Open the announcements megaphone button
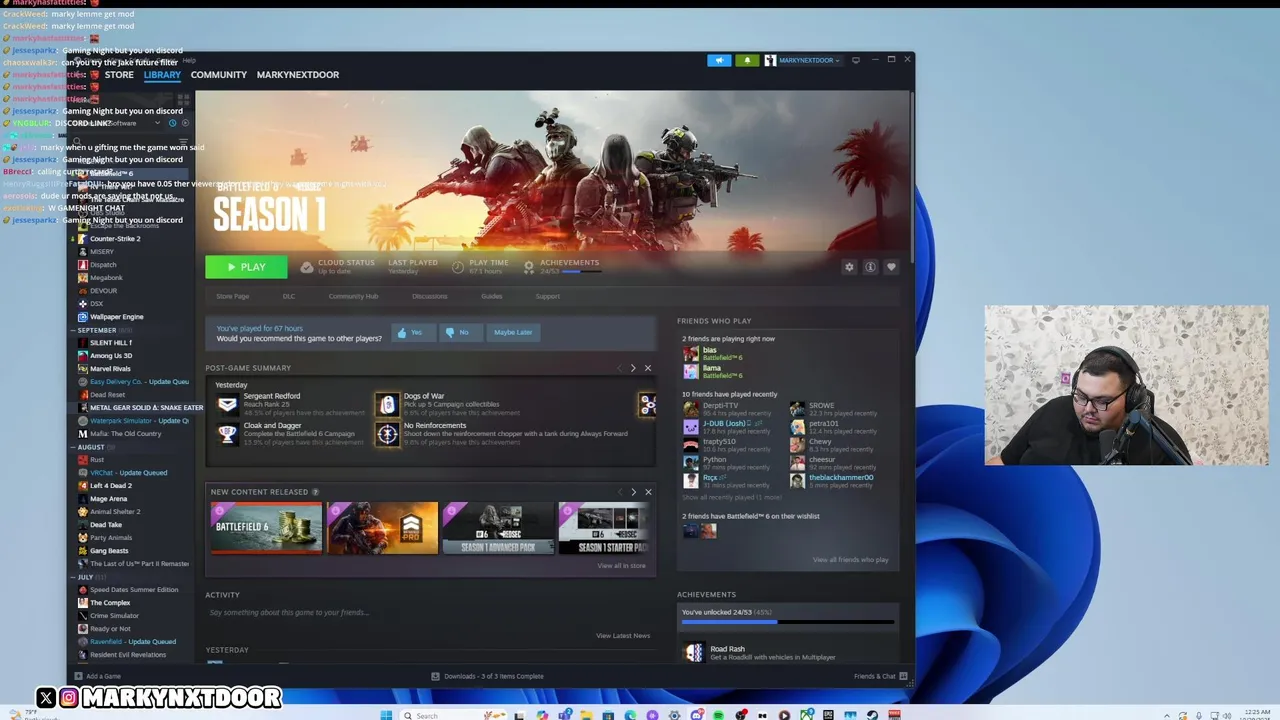 [719, 60]
